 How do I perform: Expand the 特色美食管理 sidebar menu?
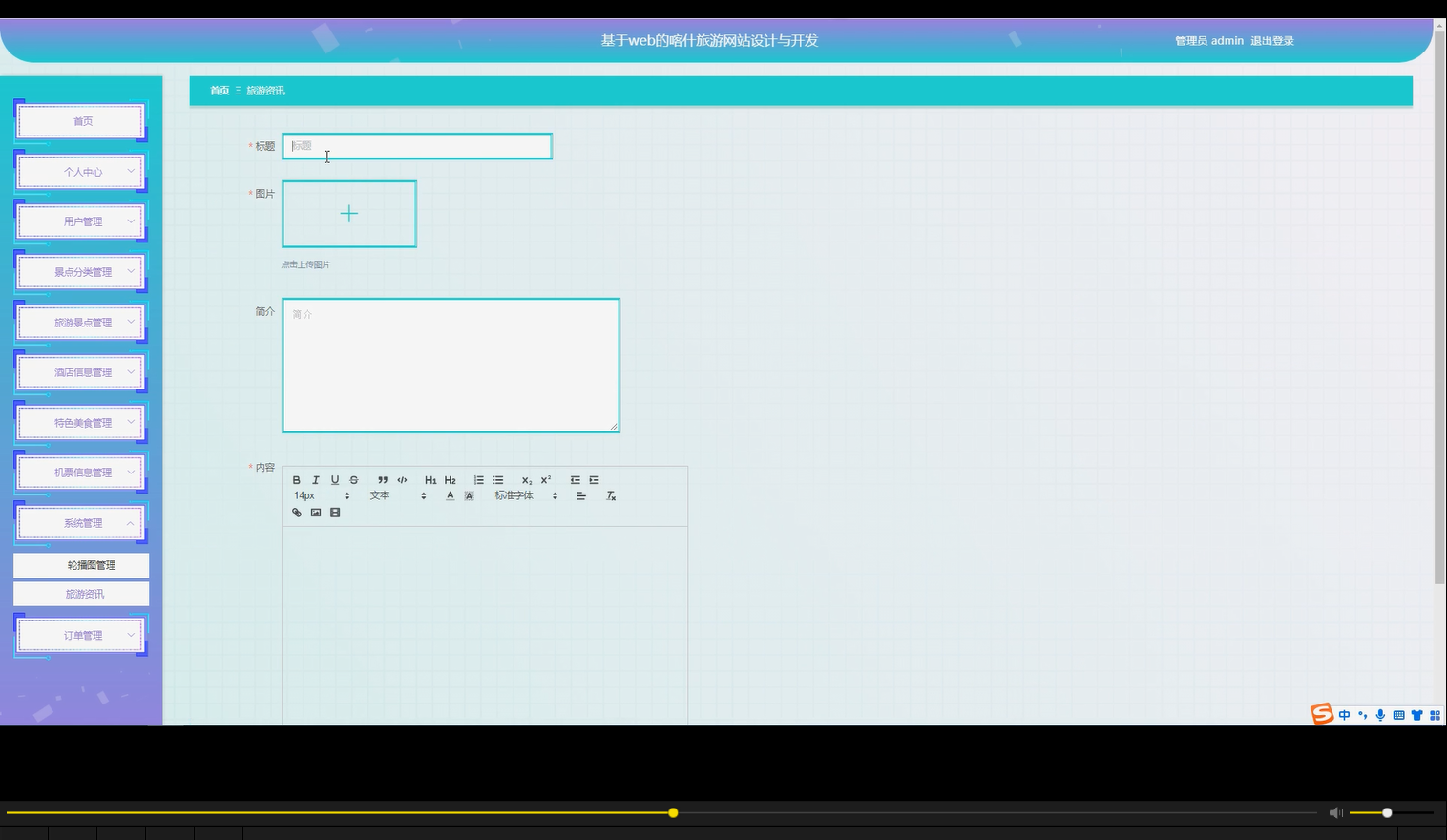point(82,423)
